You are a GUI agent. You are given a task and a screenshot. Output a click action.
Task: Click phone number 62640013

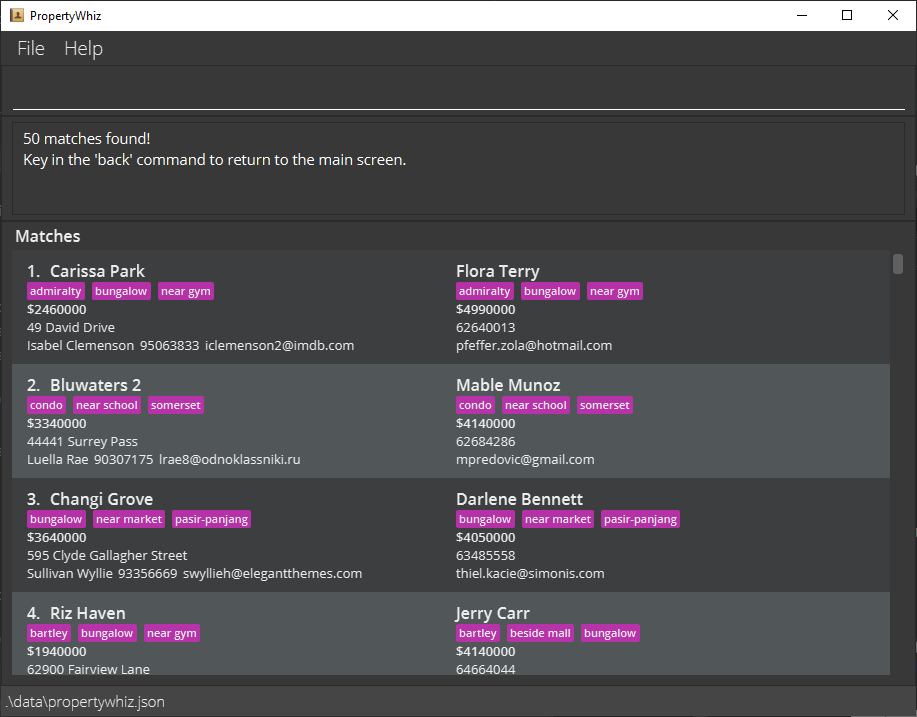point(485,328)
